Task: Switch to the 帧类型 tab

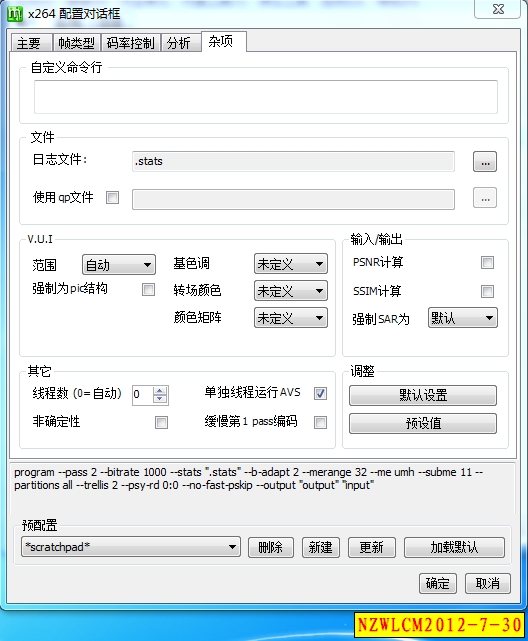Action: [x=76, y=43]
